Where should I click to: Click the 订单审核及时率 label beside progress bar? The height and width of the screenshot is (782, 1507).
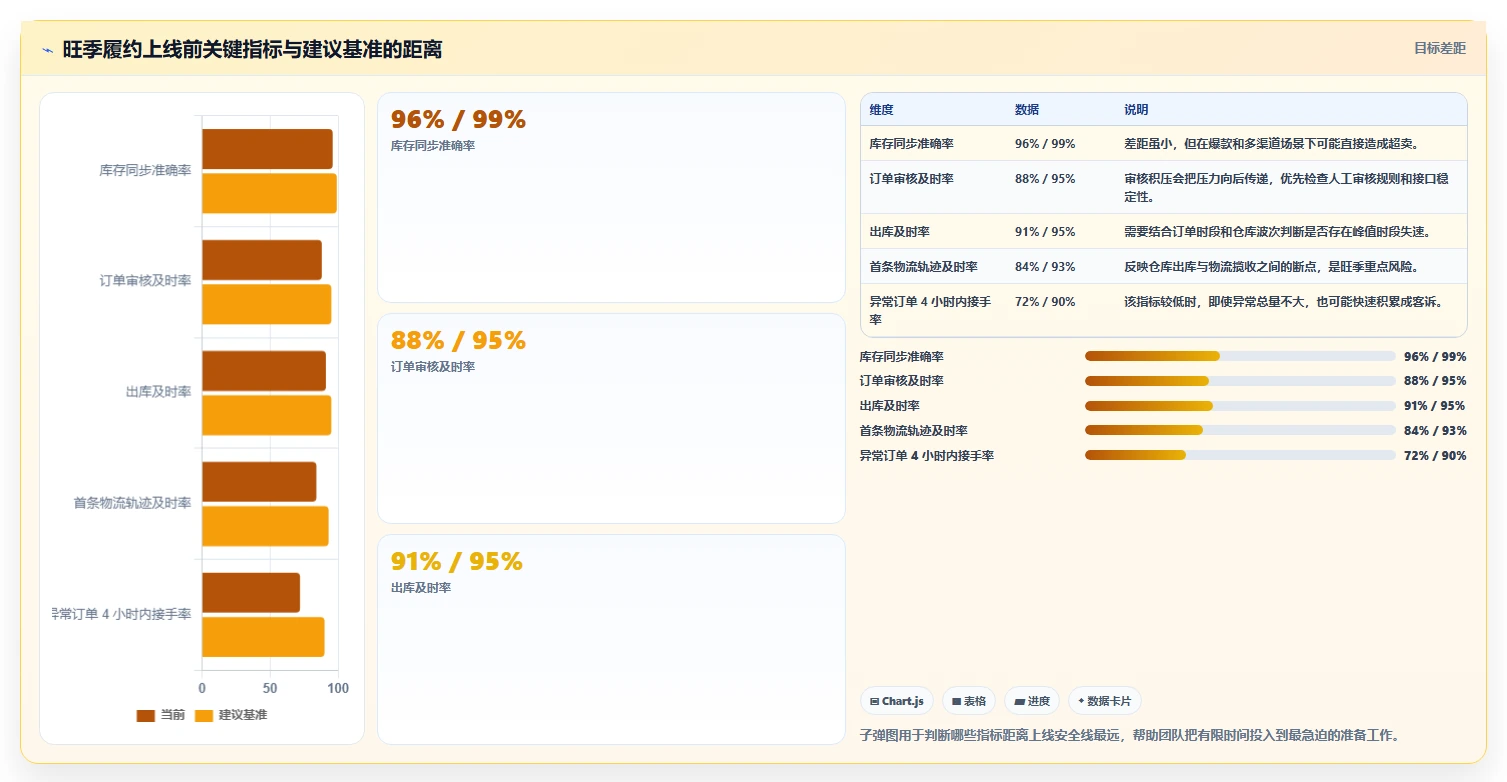click(x=902, y=381)
